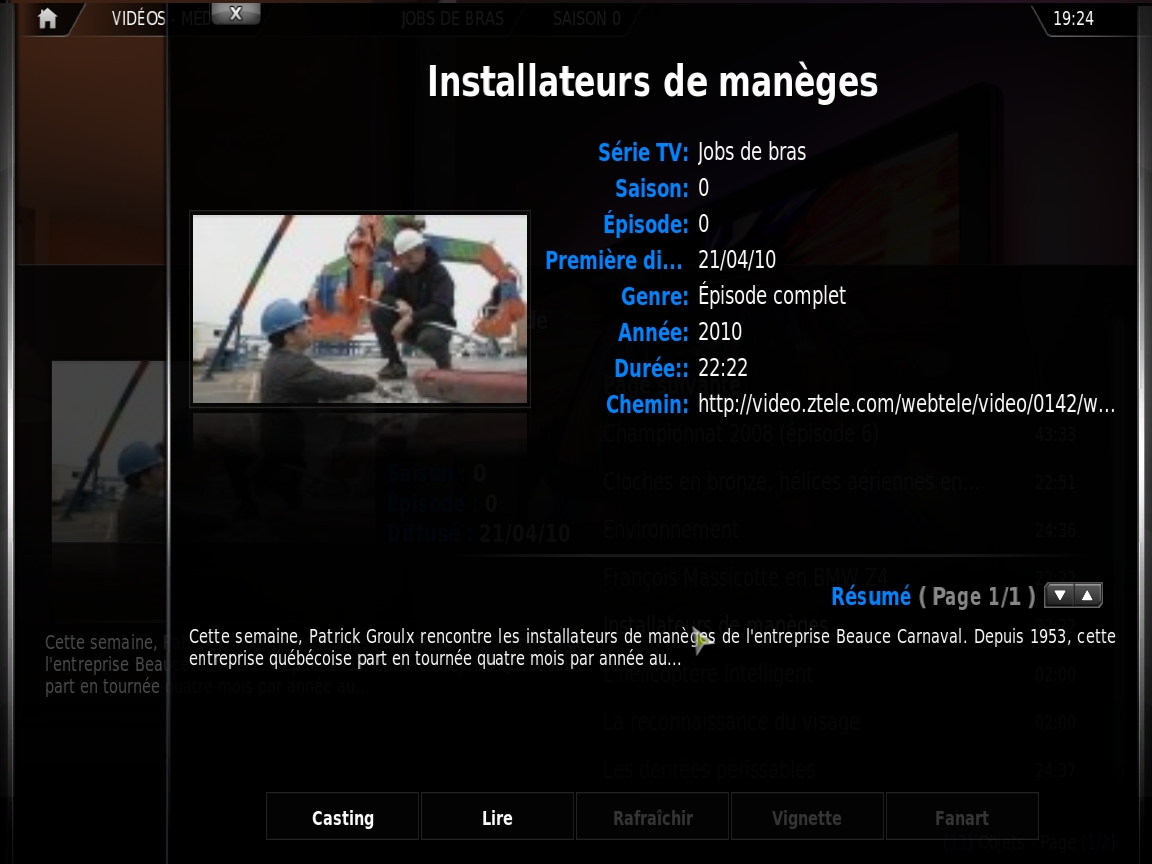The image size is (1152, 864).
Task: Select background item La reconnaissance du visage
Action: (x=731, y=721)
